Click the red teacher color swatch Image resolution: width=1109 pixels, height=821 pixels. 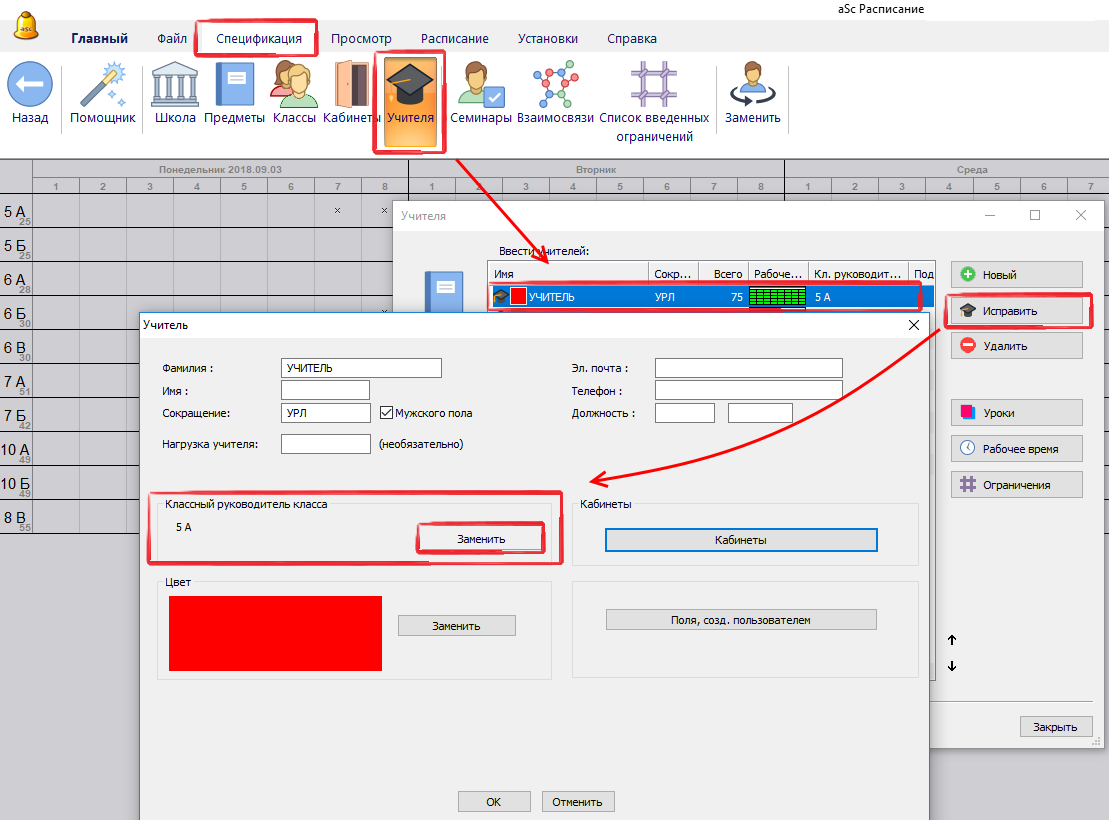point(275,633)
